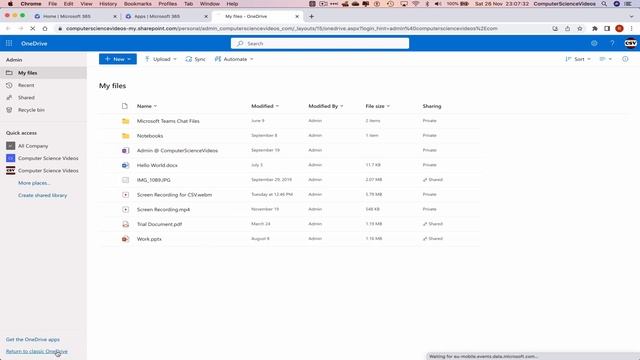Click the video icon beside Screen Recording.mp4

125,209
